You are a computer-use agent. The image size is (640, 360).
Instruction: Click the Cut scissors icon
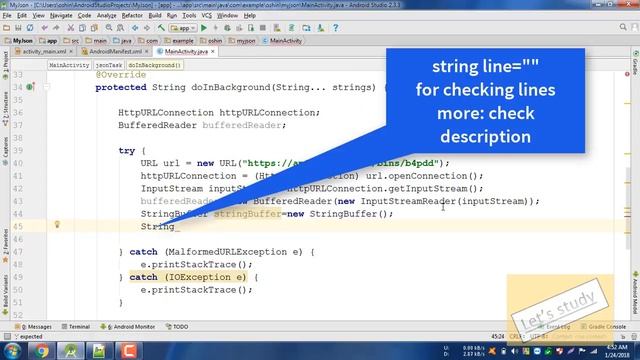pyautogui.click(x=71, y=28)
